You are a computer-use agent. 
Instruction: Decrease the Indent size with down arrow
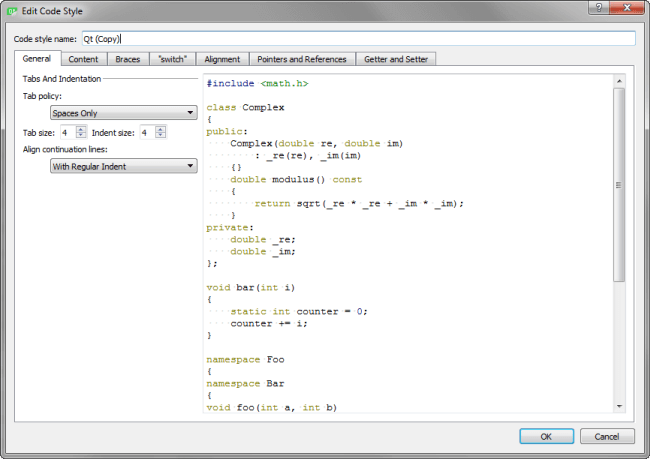click(161, 136)
